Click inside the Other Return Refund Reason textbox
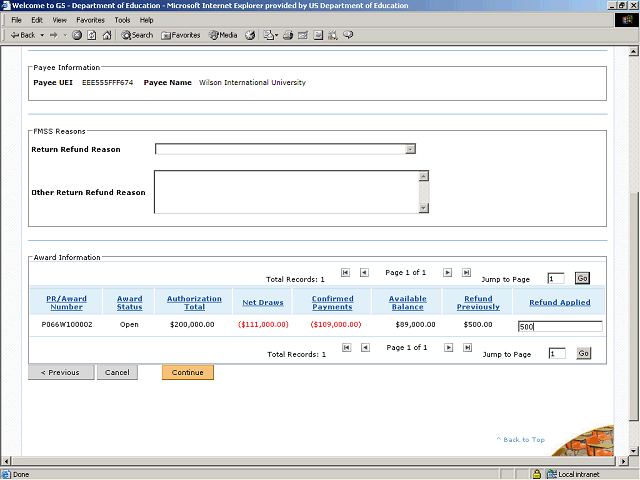 pyautogui.click(x=287, y=192)
